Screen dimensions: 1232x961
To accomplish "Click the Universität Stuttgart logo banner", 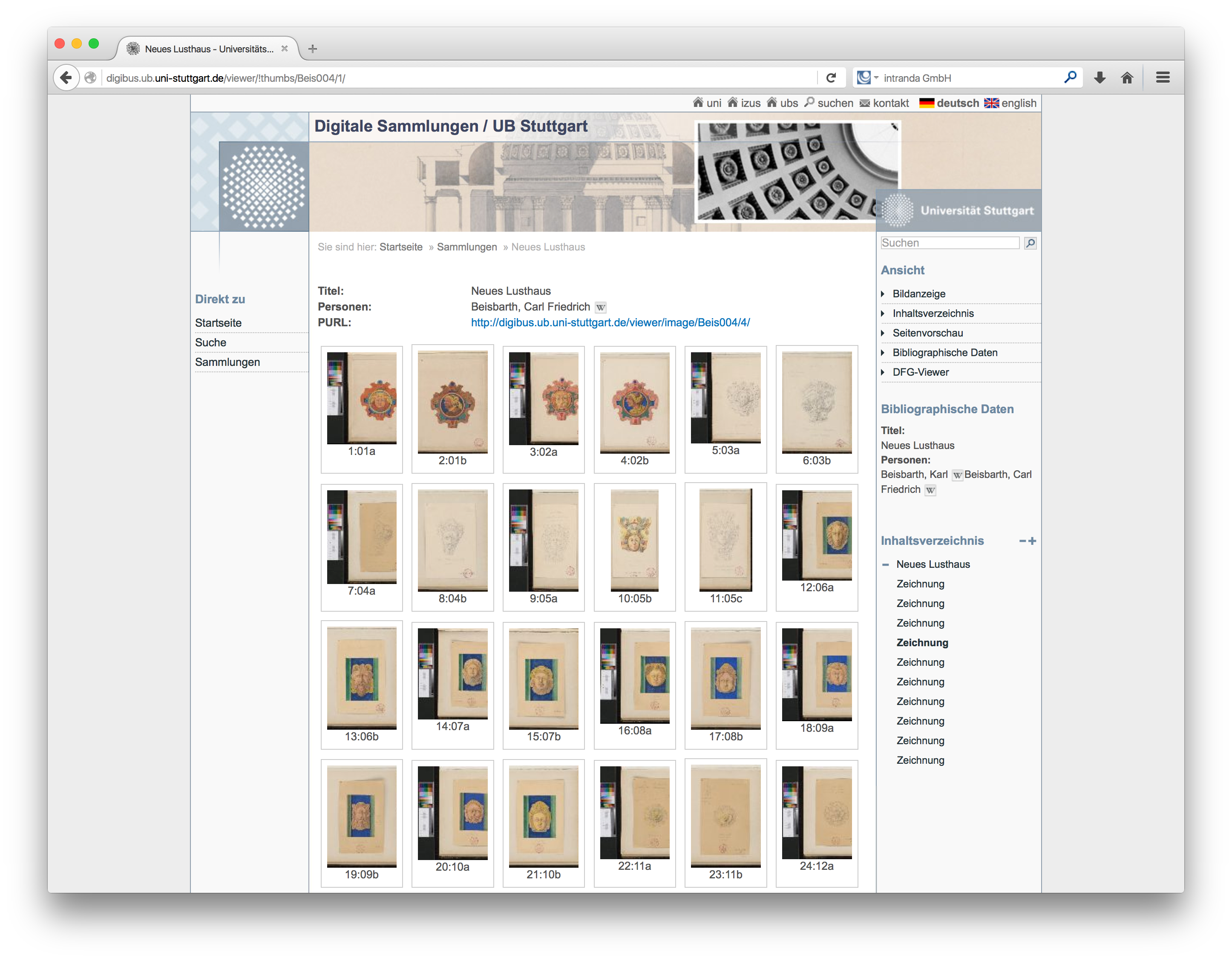I will point(959,210).
